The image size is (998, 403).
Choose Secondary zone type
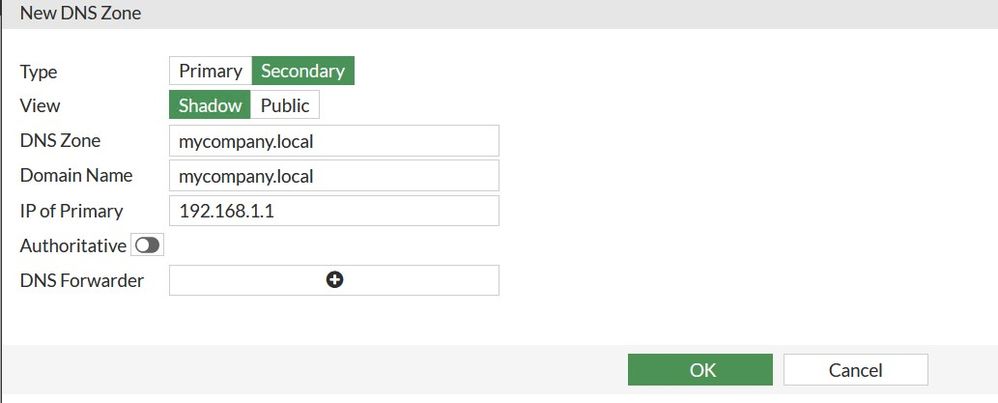302,71
